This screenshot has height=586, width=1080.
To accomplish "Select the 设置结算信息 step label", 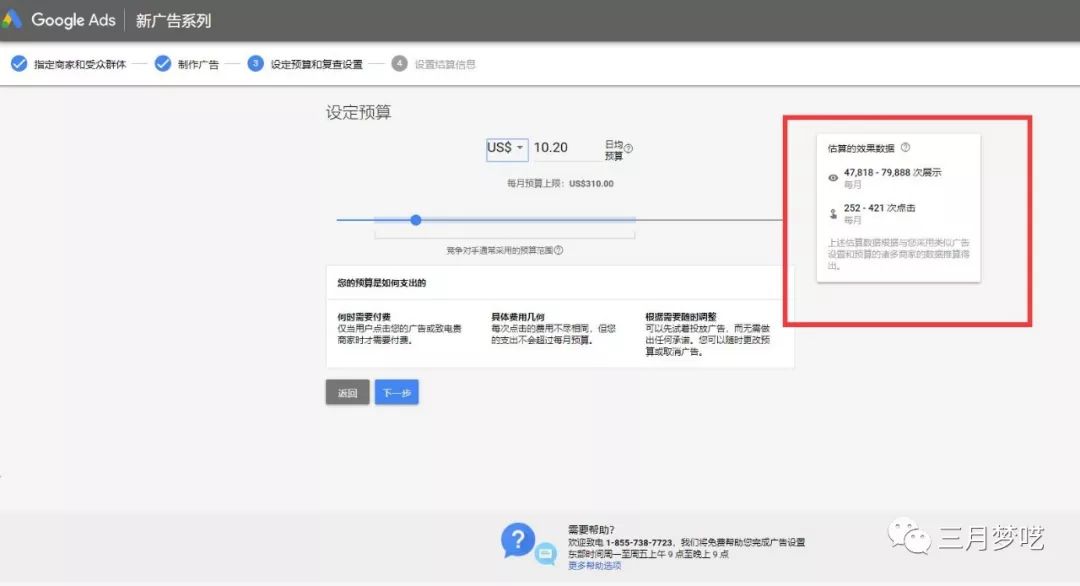I will 445,64.
